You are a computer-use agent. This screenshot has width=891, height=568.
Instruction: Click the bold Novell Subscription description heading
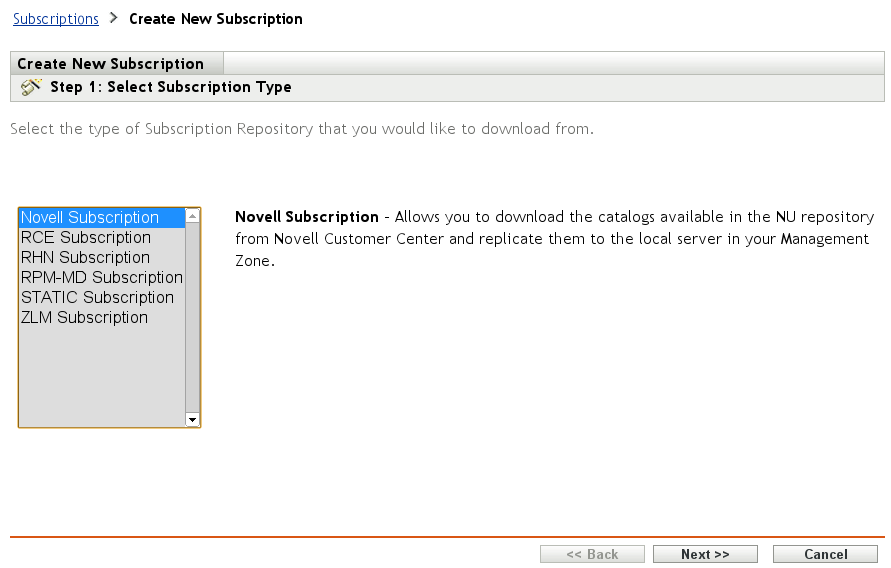[x=306, y=217]
